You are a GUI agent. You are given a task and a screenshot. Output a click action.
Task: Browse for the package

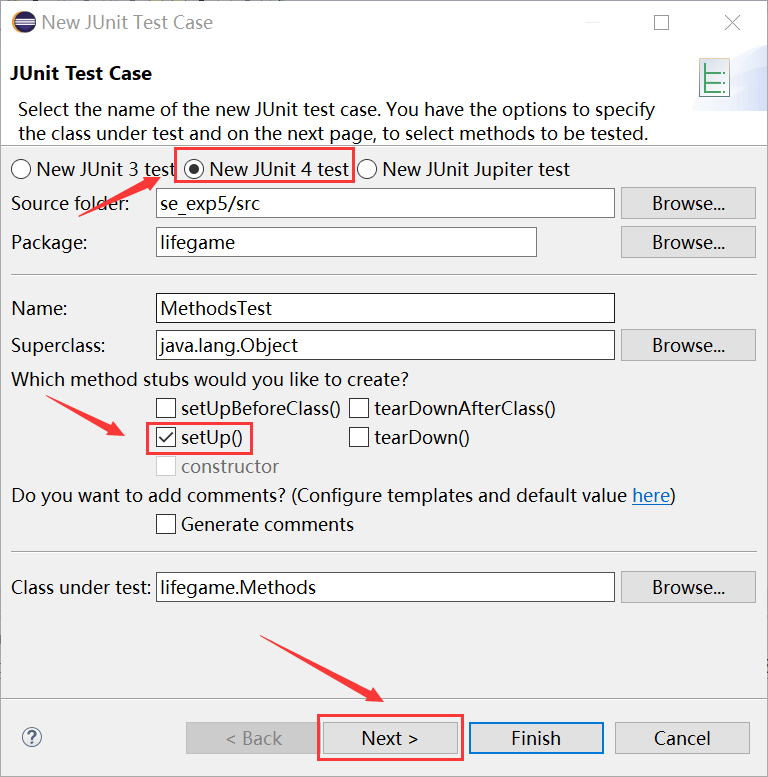pos(688,242)
